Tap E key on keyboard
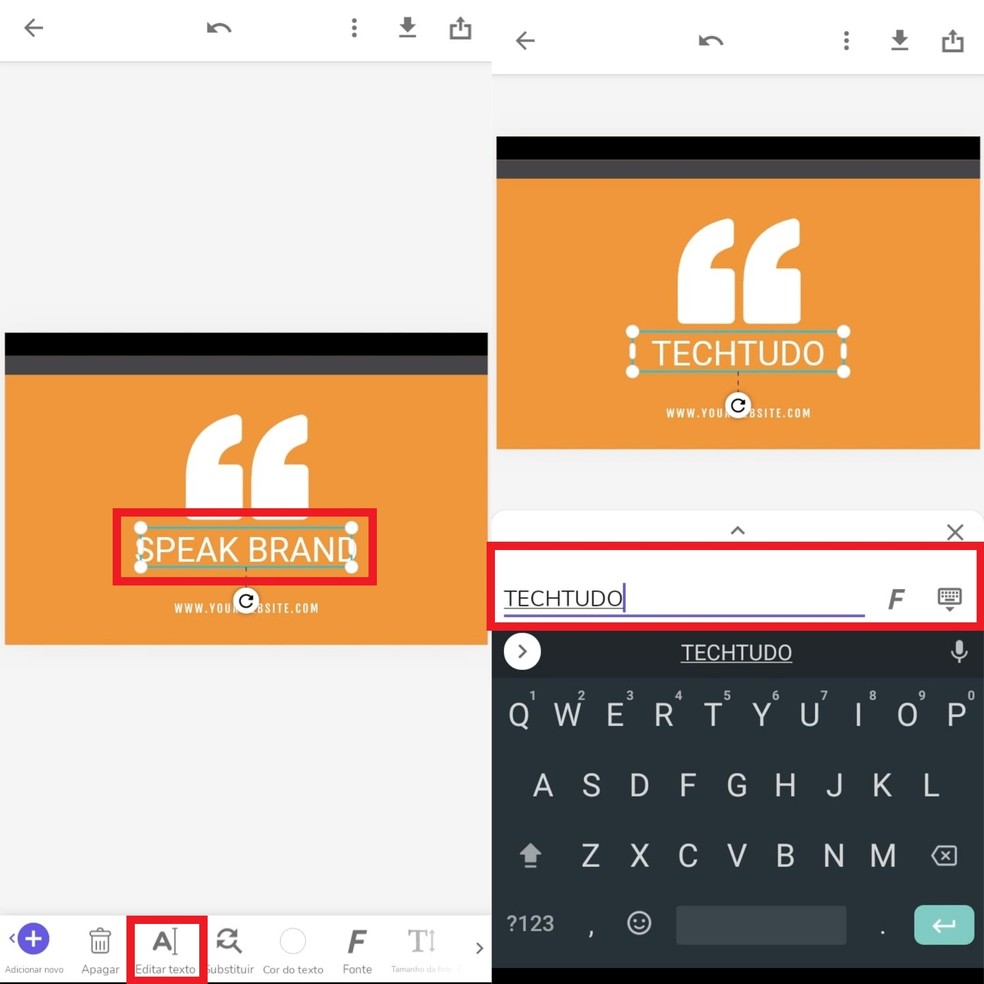 point(616,714)
